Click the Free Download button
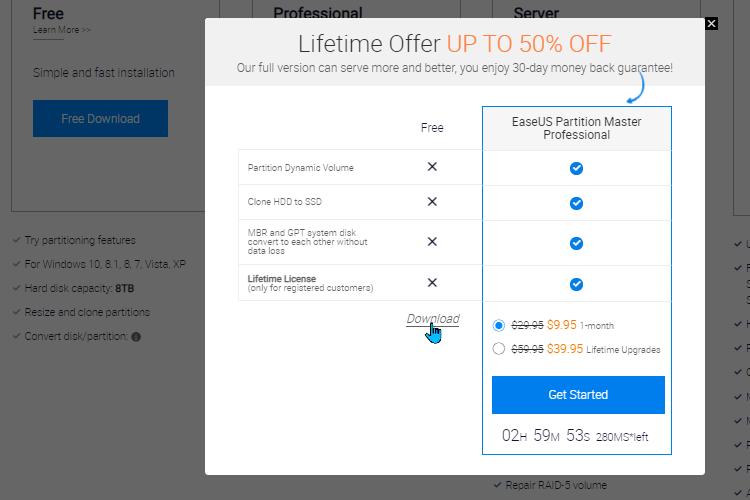Screen dimensions: 750x500 (100, 119)
